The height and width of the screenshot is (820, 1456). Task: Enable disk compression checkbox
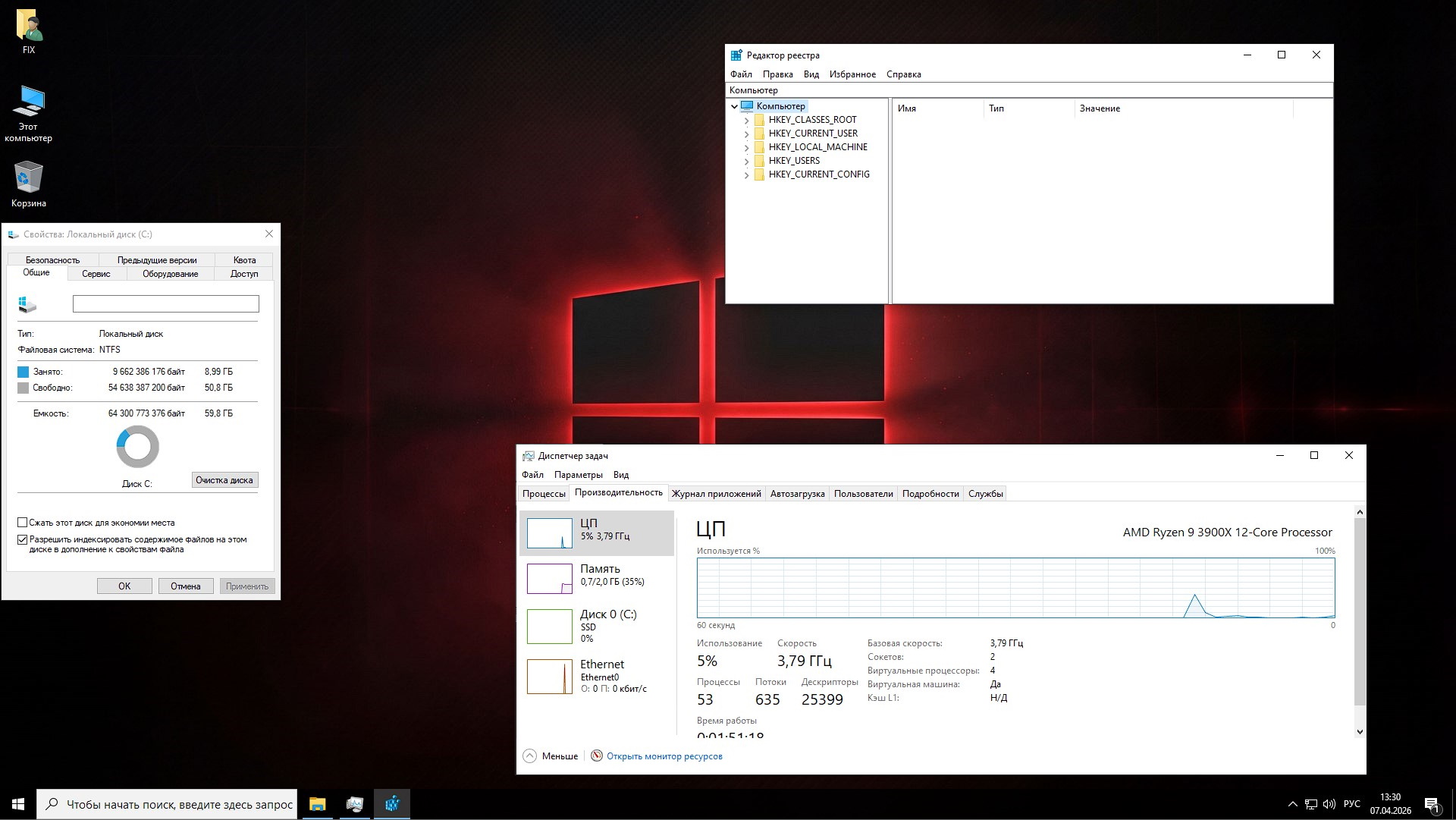pyautogui.click(x=23, y=523)
